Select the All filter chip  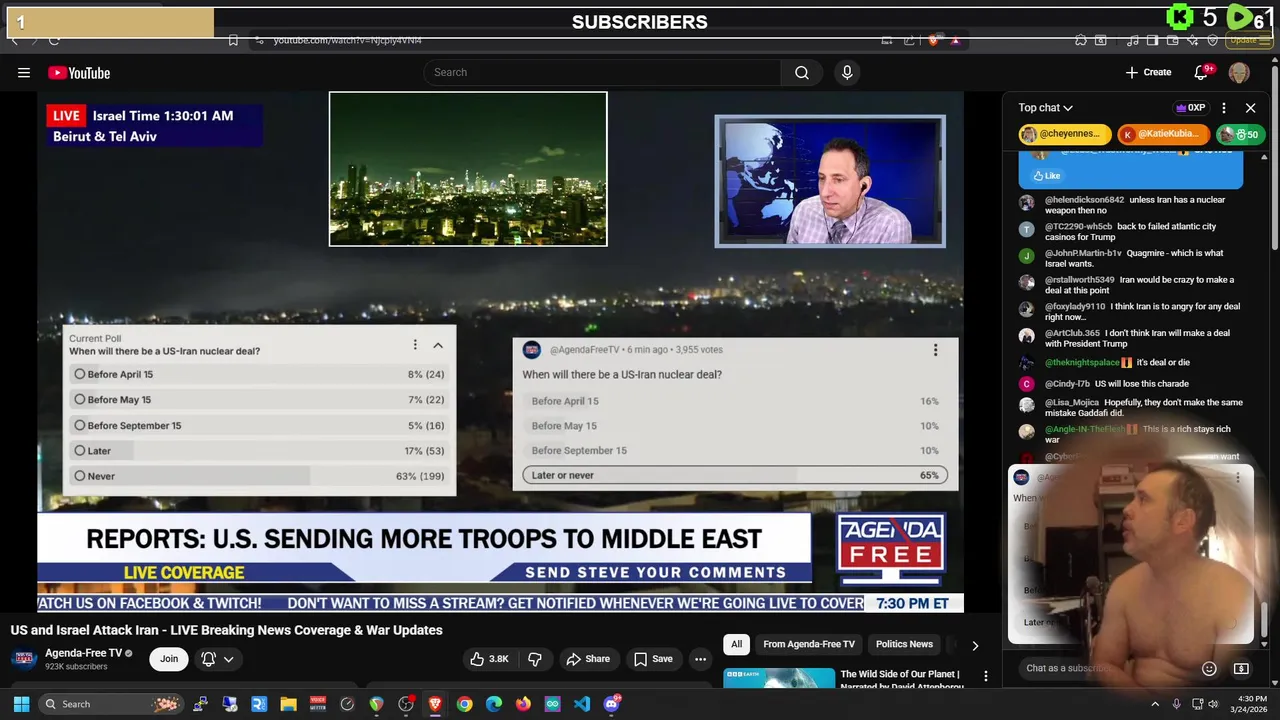pyautogui.click(x=736, y=644)
